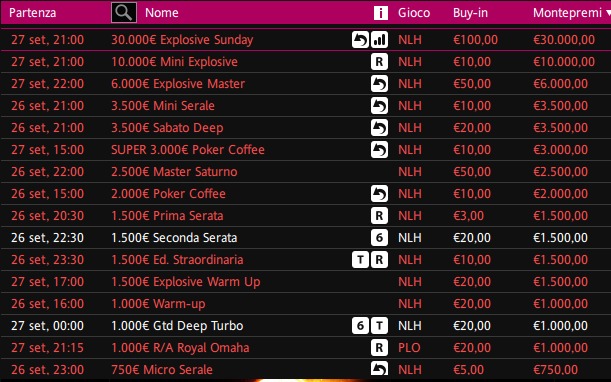Screen dimensions: 611x382
Task: Sort by the Partenza column header
Action: [x=33, y=13]
